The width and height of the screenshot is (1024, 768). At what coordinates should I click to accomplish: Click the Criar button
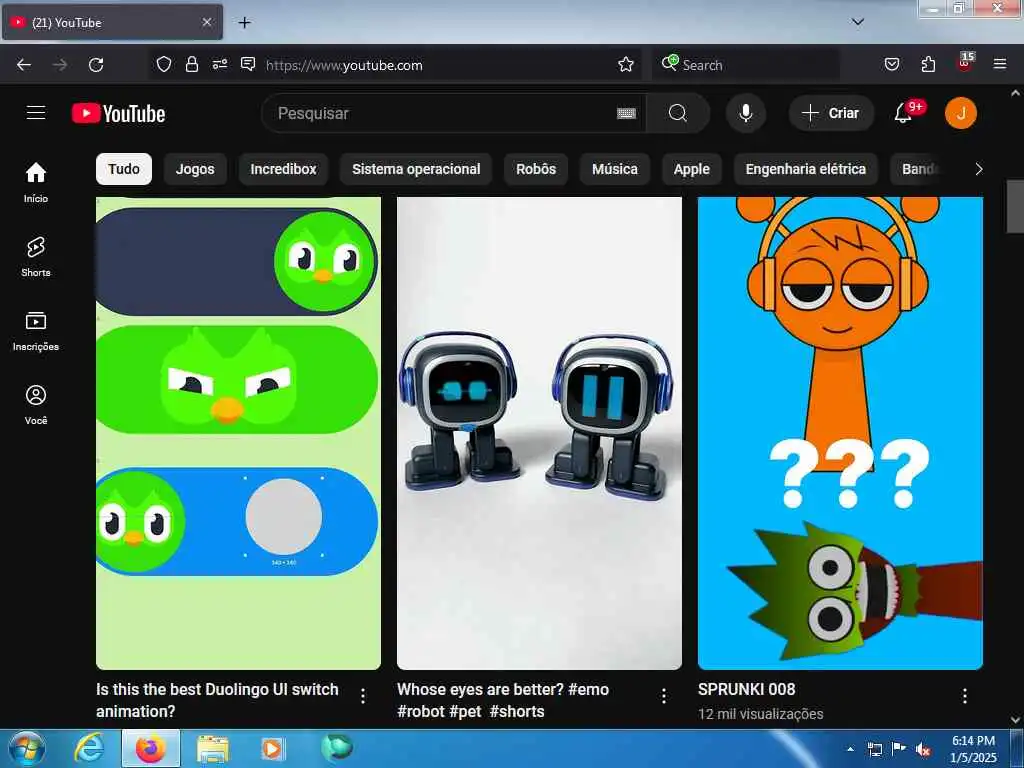(830, 114)
